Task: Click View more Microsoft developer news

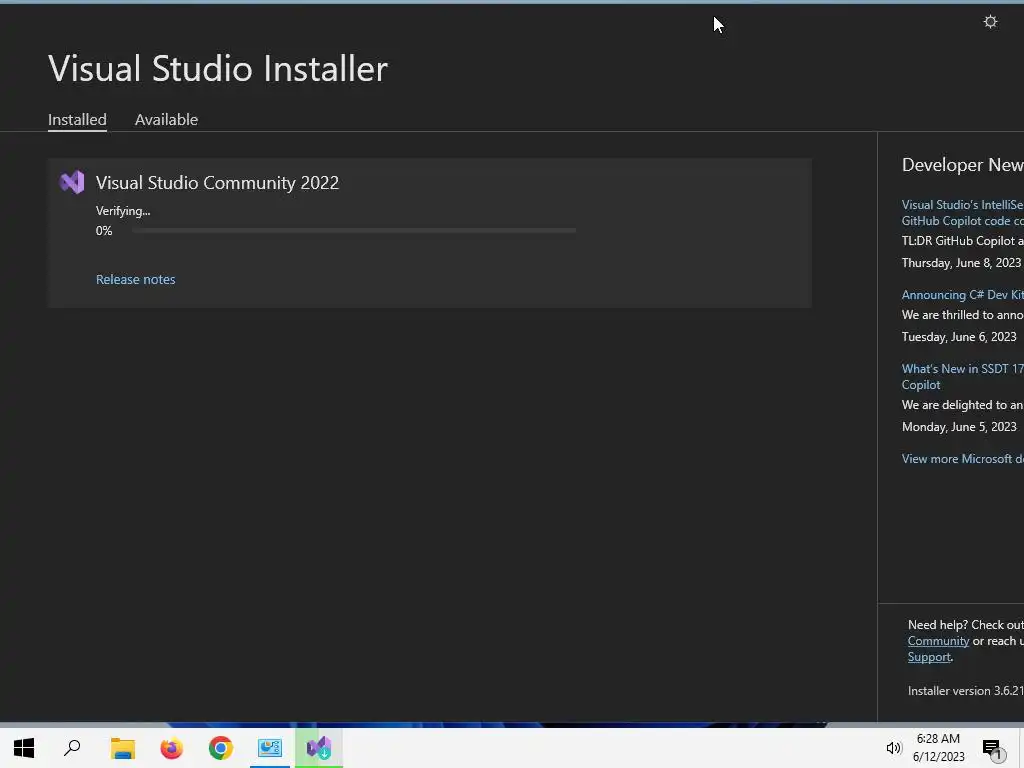Action: 963,459
